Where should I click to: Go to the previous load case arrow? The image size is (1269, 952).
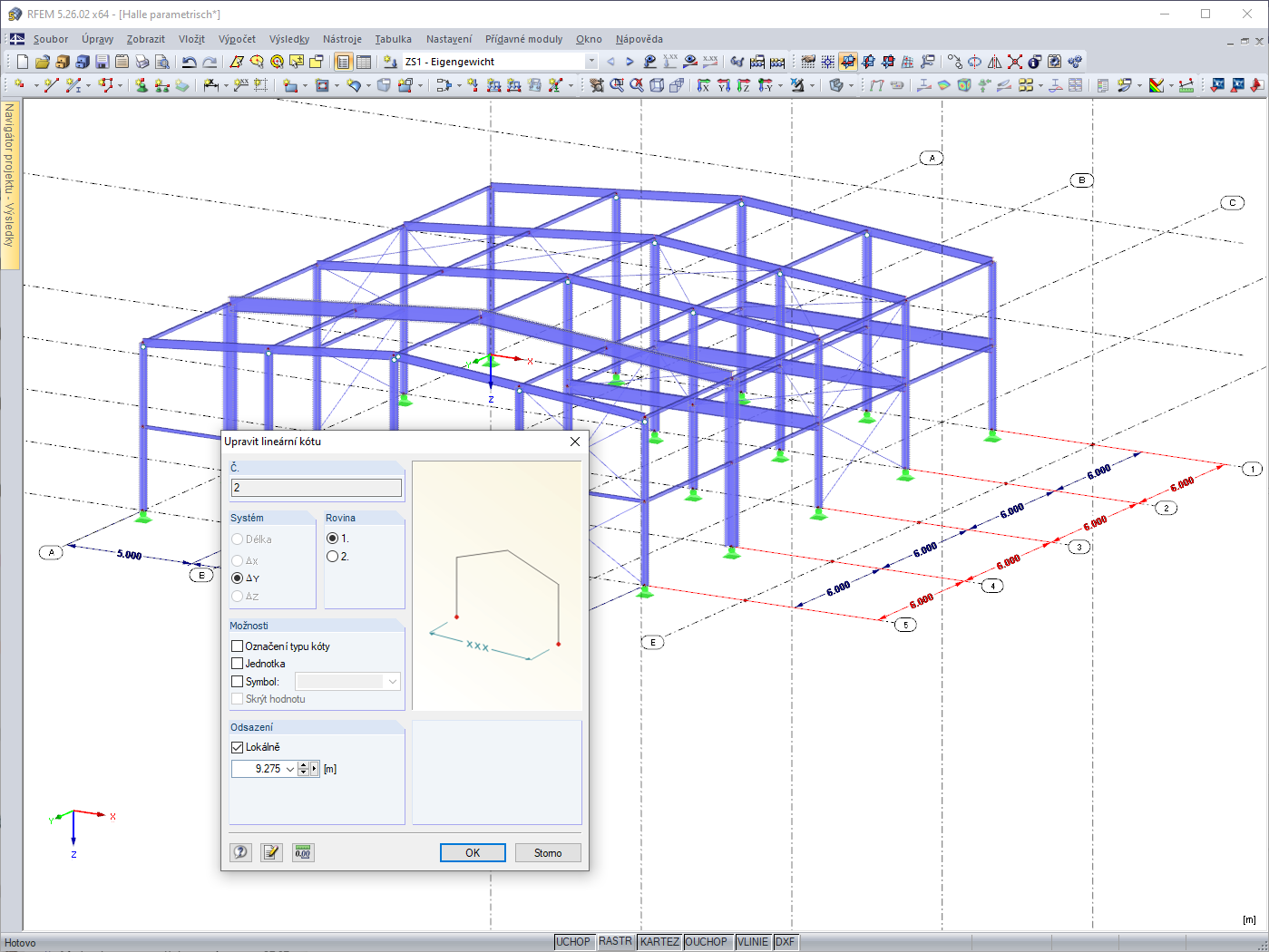pos(610,62)
